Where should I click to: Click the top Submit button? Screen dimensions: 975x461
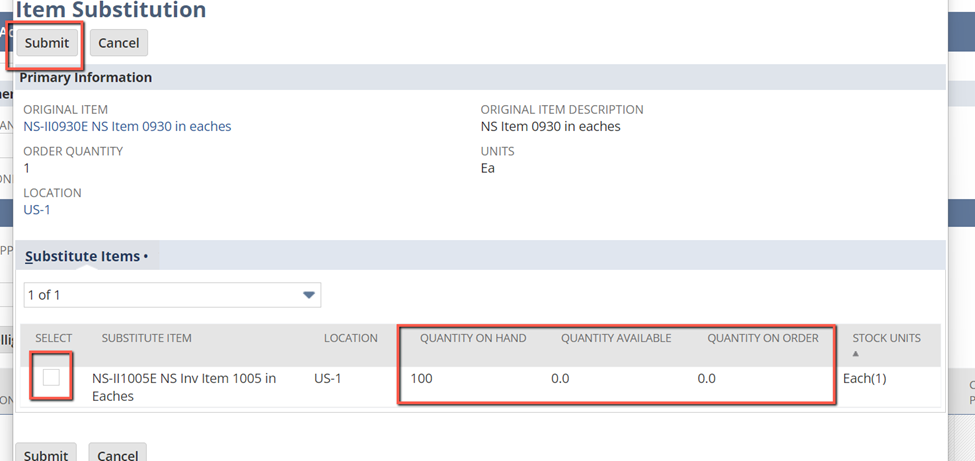pyautogui.click(x=47, y=43)
